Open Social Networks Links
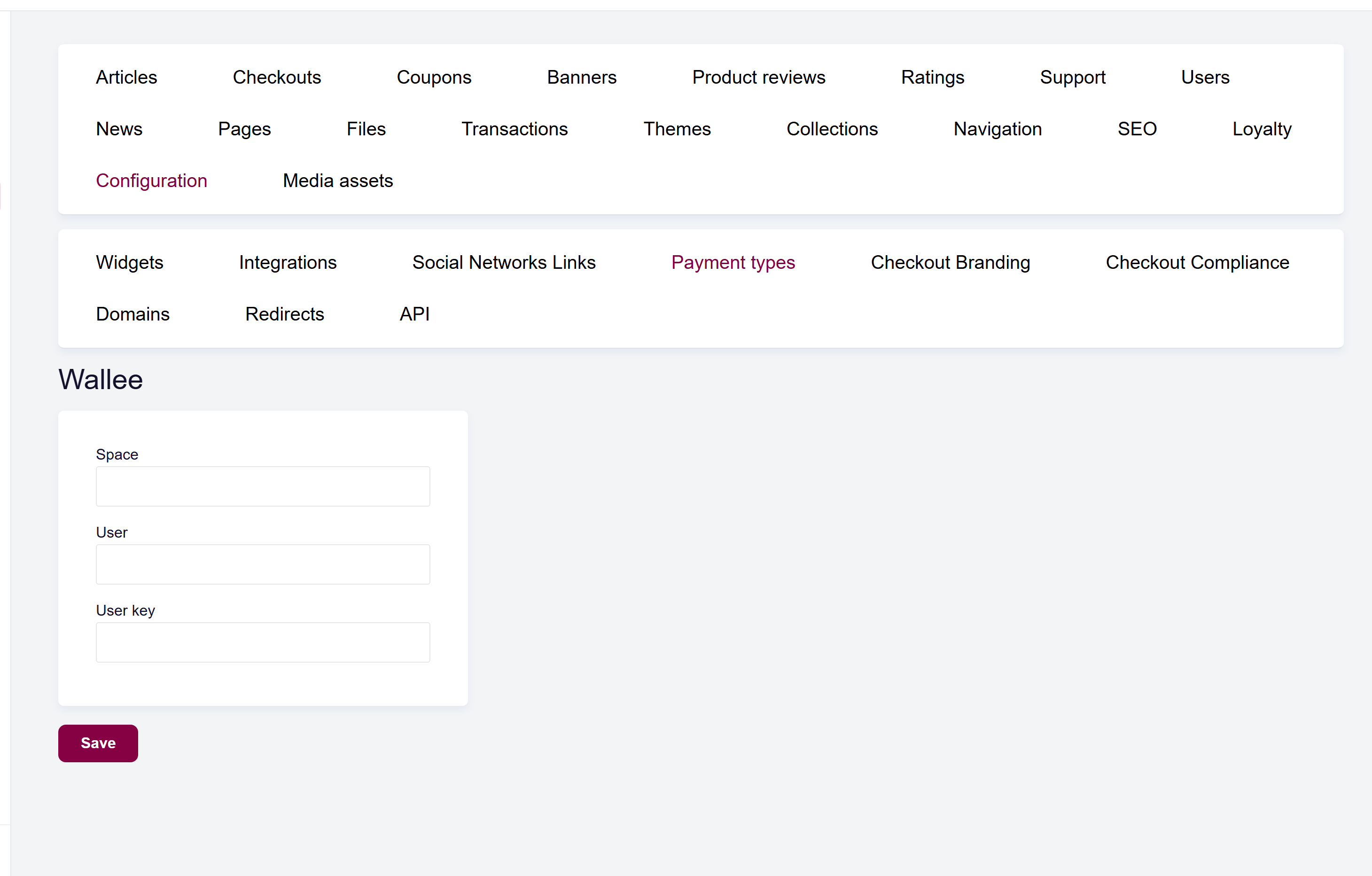Viewport: 1372px width, 876px height. [x=504, y=262]
